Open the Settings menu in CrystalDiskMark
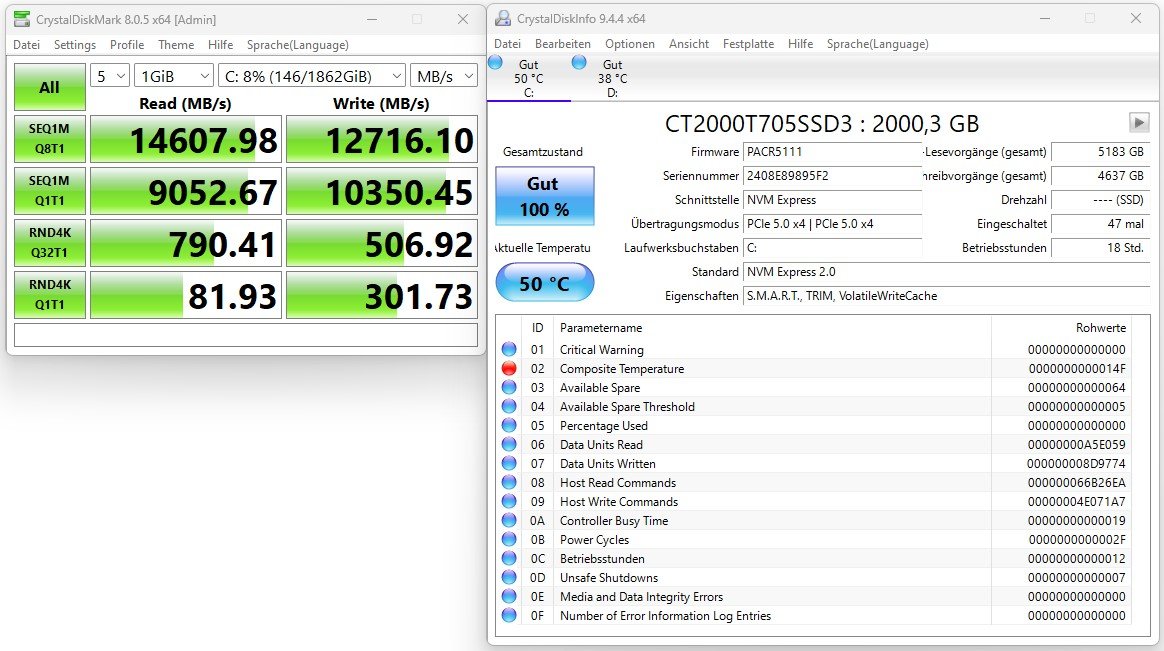This screenshot has height=651, width=1164. [x=73, y=44]
